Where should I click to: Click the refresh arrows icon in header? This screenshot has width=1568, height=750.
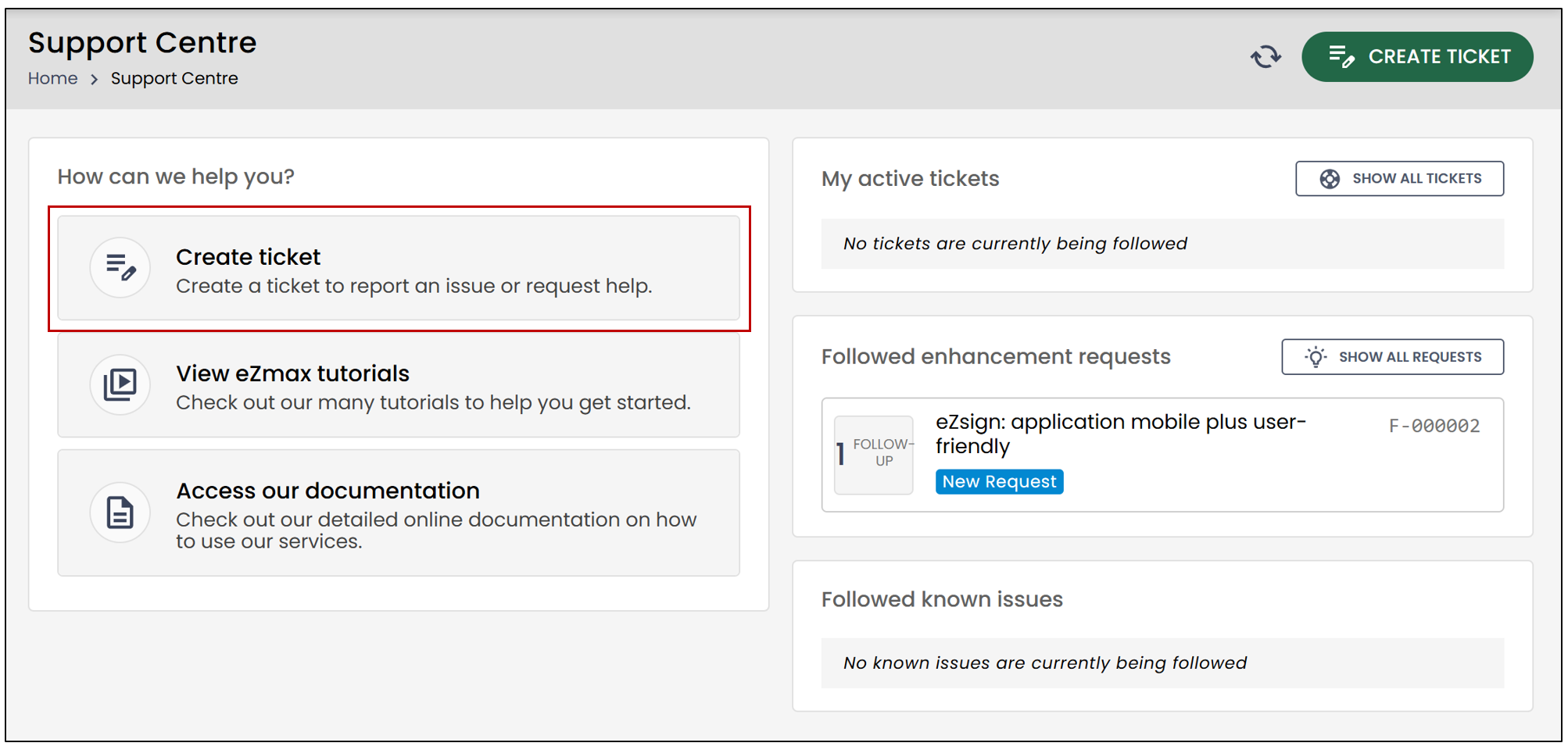(x=1265, y=56)
